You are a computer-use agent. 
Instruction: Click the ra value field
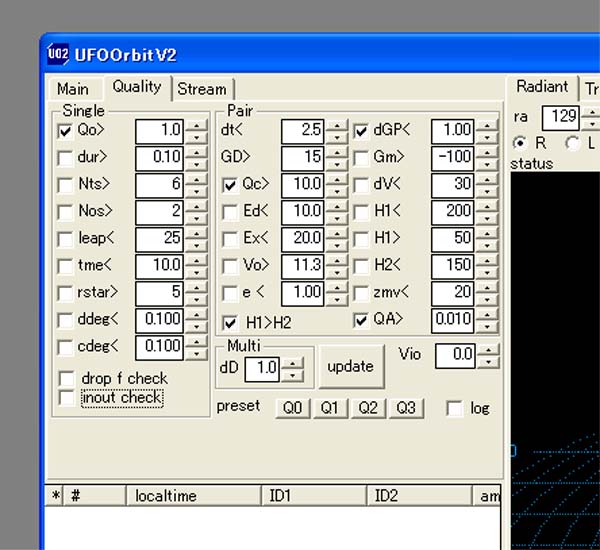coord(561,118)
